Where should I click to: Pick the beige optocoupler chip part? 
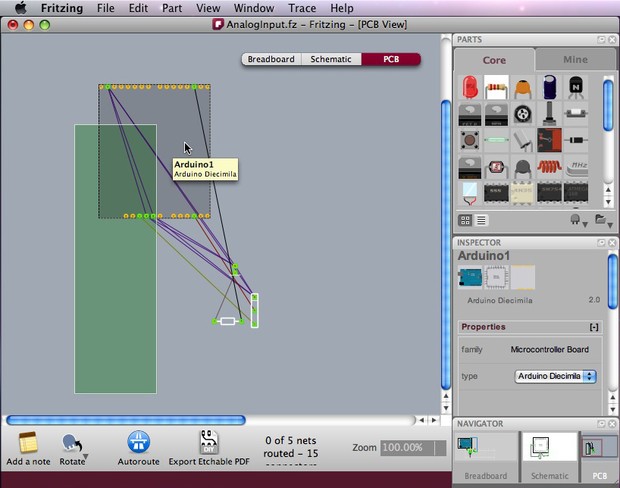[523, 193]
